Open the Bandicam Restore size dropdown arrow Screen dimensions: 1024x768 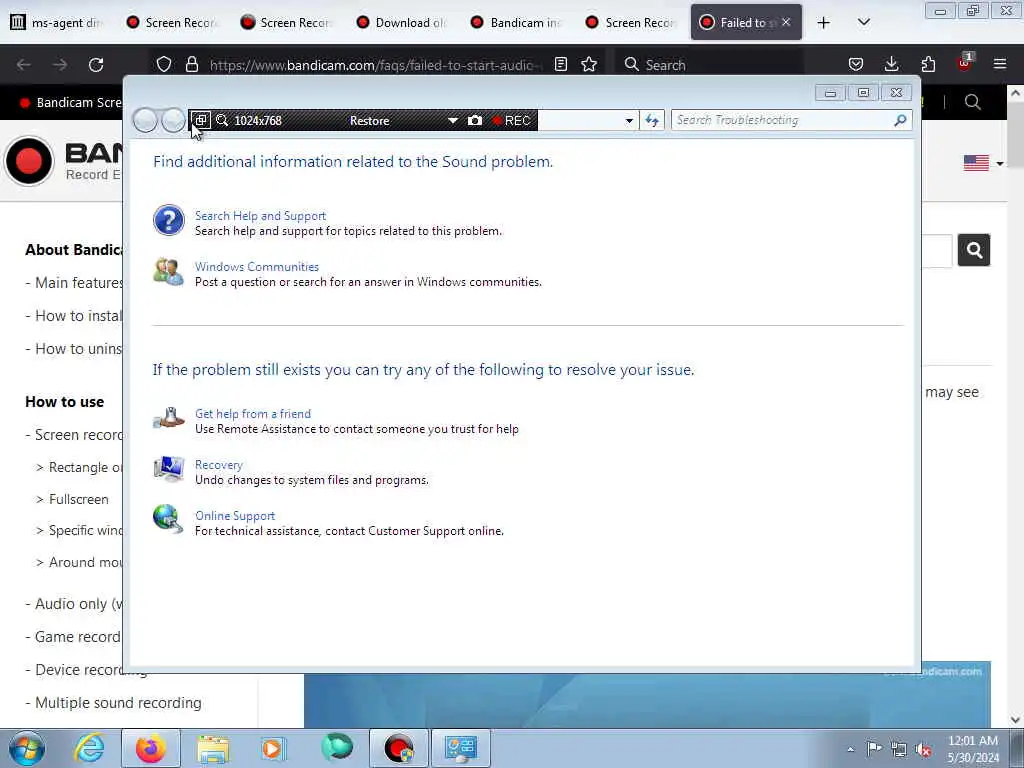click(x=452, y=121)
